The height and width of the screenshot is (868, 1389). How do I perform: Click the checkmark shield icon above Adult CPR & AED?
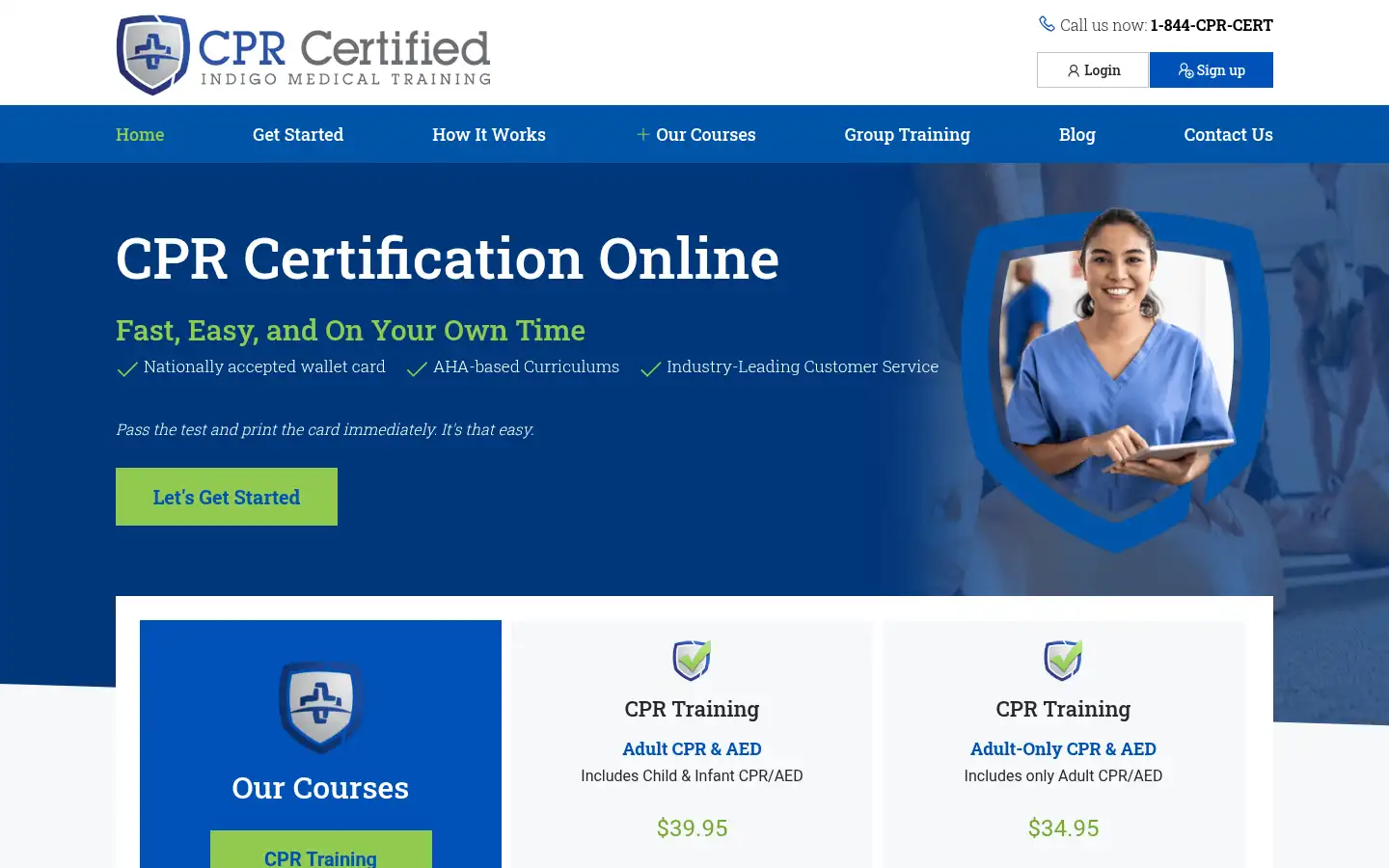click(x=692, y=661)
